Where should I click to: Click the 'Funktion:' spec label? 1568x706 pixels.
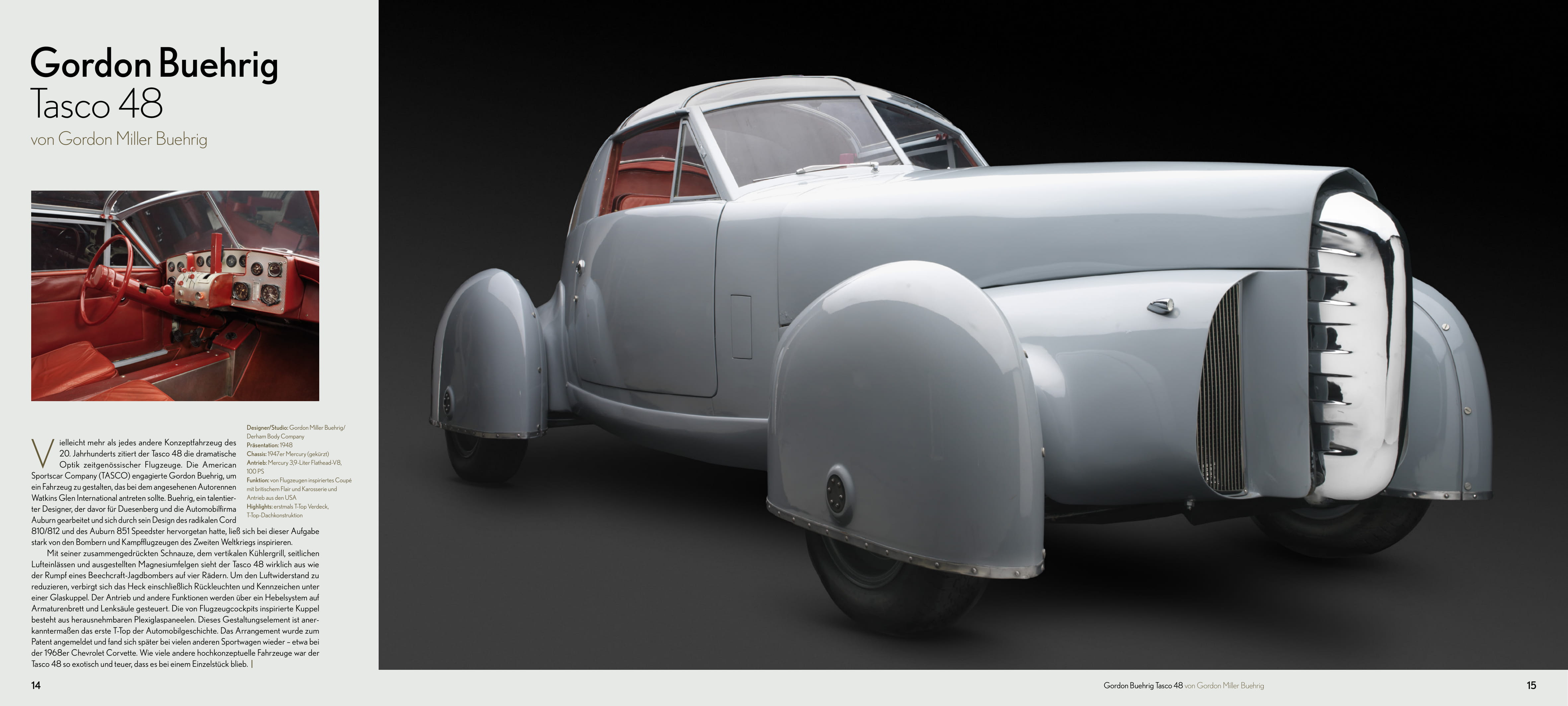coord(258,480)
